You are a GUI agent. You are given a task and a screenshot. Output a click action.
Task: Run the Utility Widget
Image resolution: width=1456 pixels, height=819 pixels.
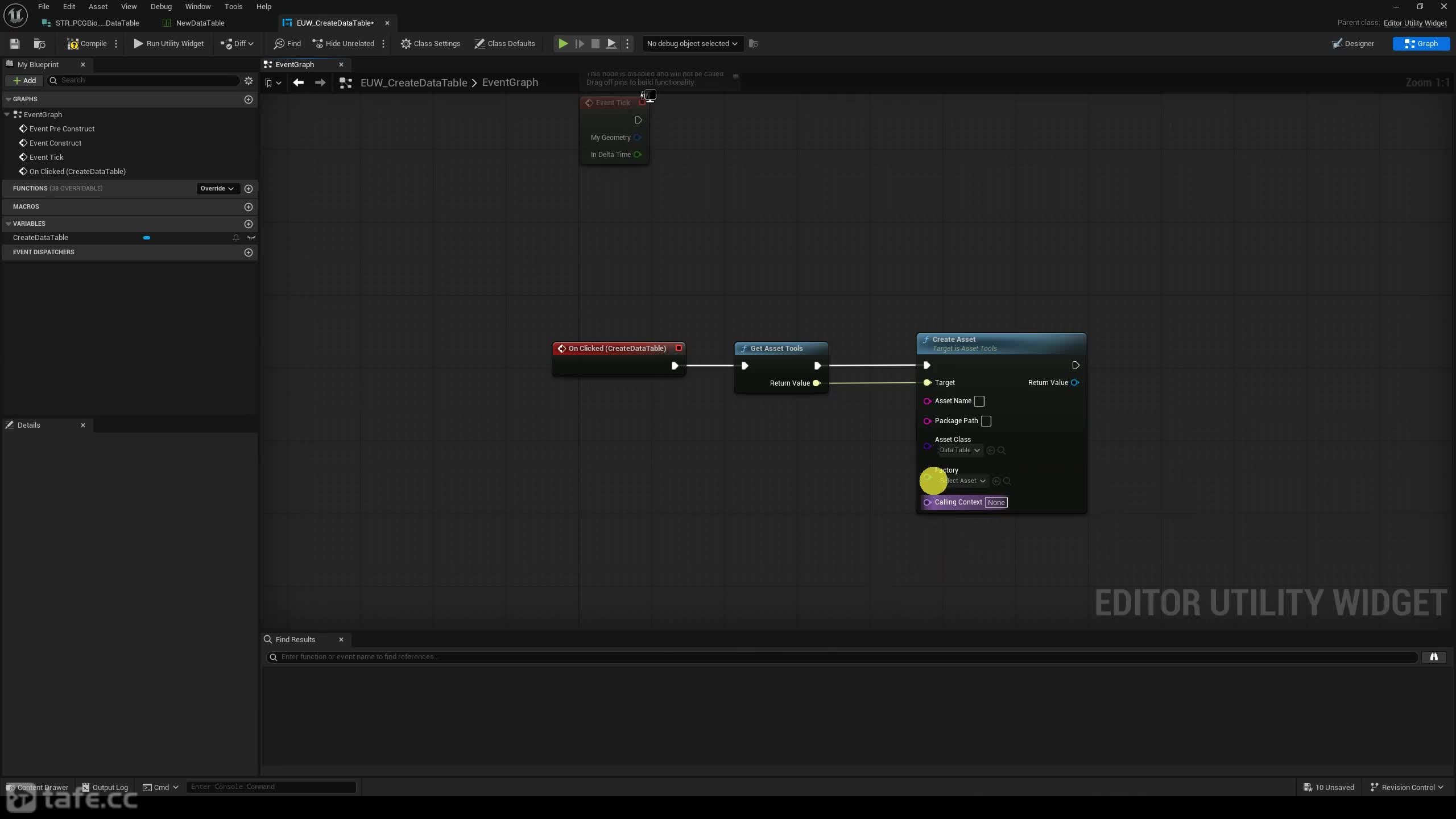point(168,44)
